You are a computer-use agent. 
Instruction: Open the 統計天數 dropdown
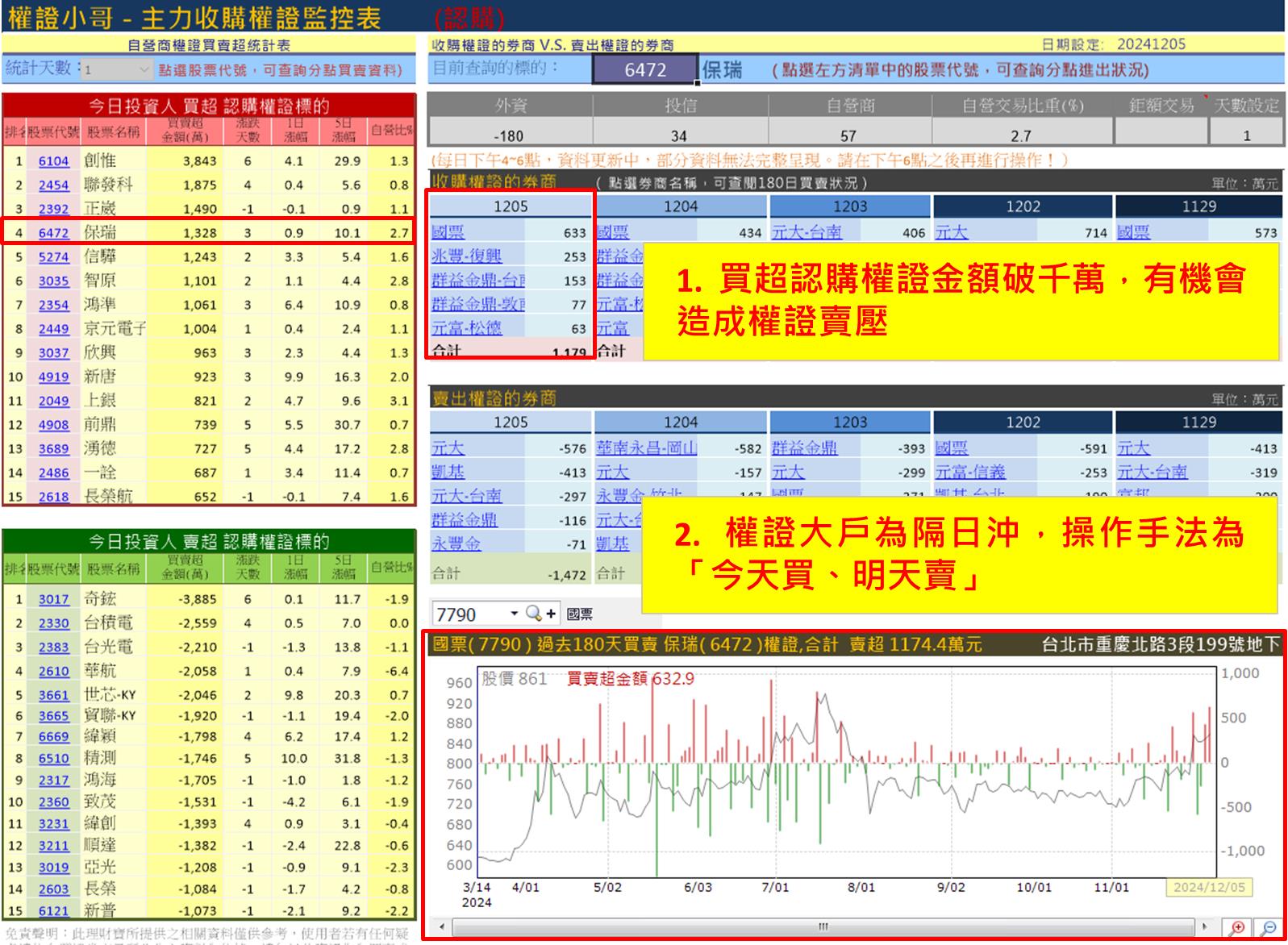click(144, 70)
